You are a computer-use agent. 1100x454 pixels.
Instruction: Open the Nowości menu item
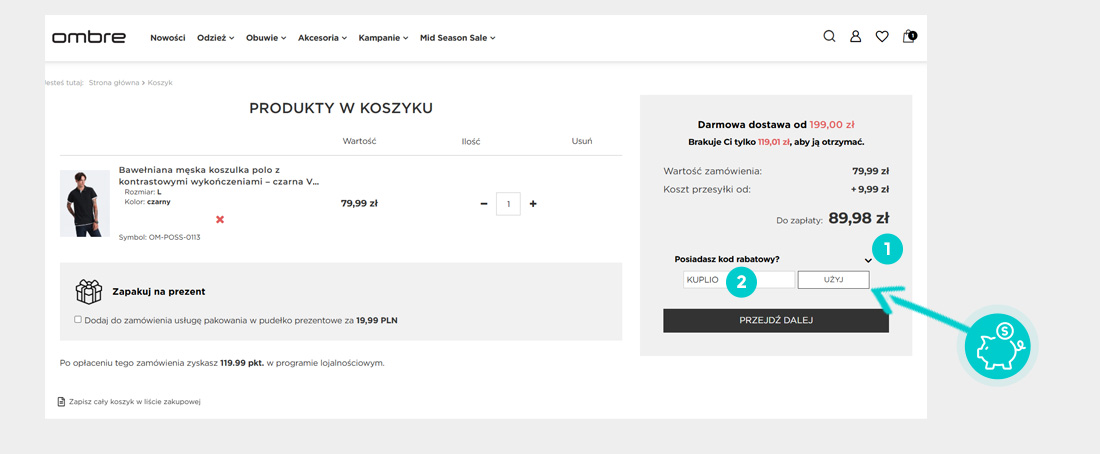coord(167,38)
